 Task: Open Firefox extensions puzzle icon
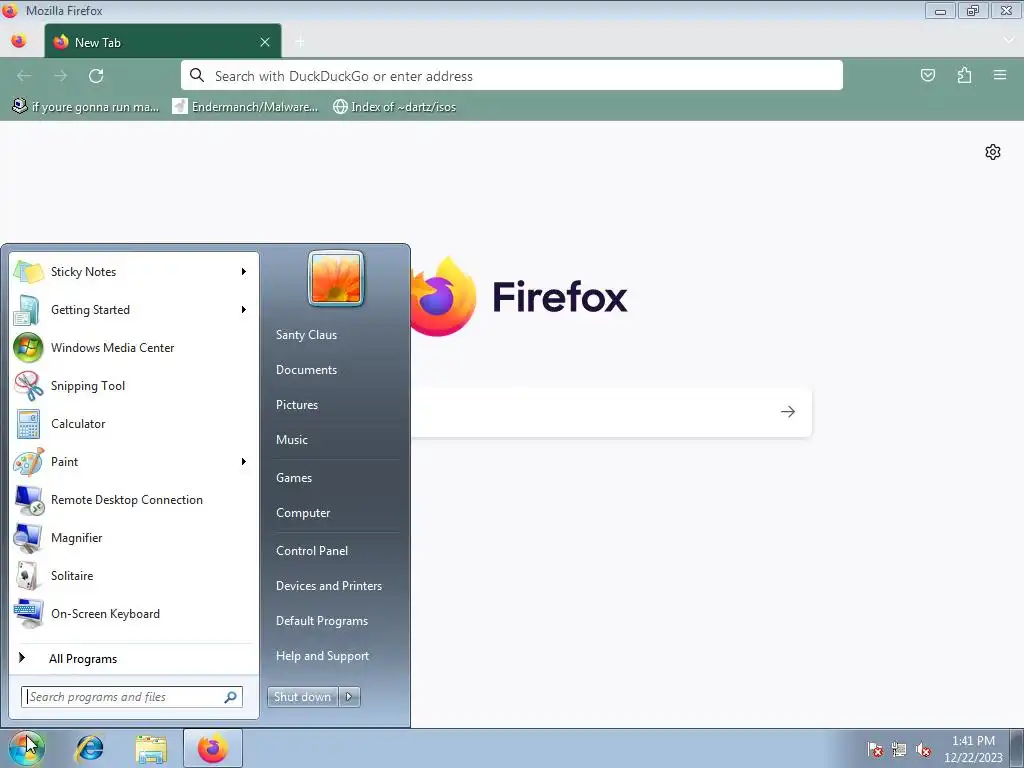[964, 76]
